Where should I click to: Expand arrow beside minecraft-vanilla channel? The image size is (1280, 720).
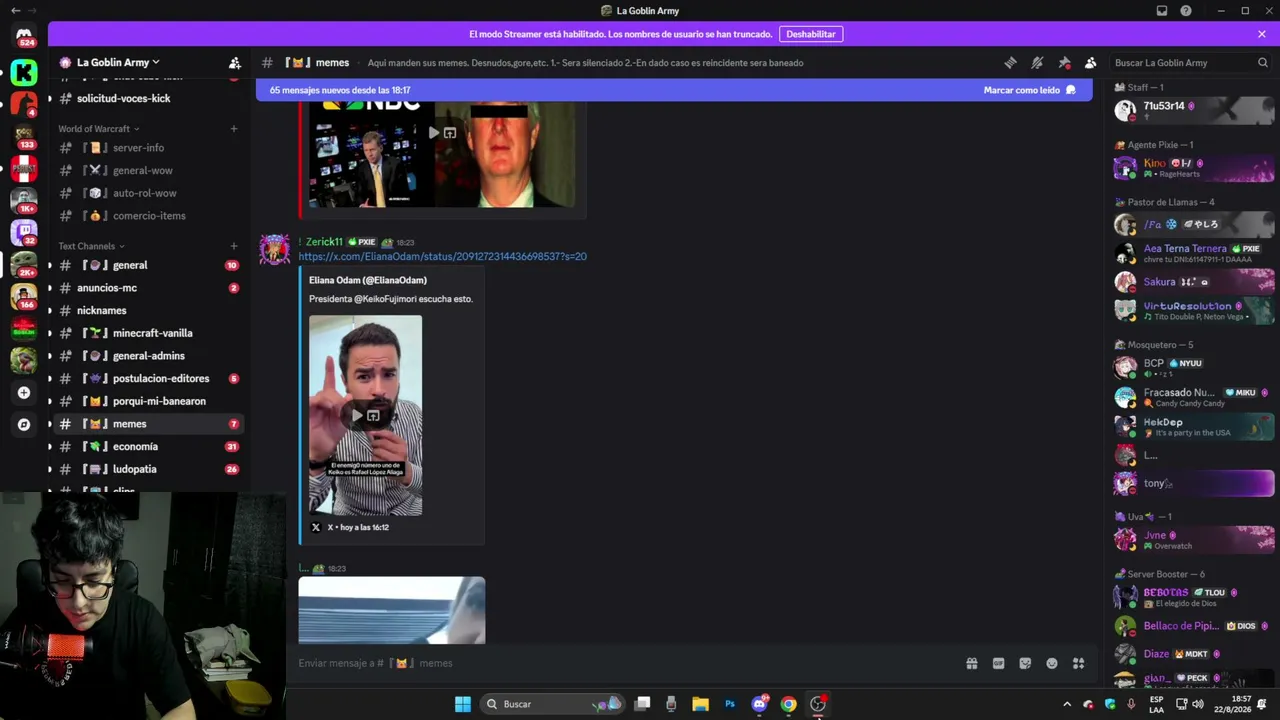(50, 333)
